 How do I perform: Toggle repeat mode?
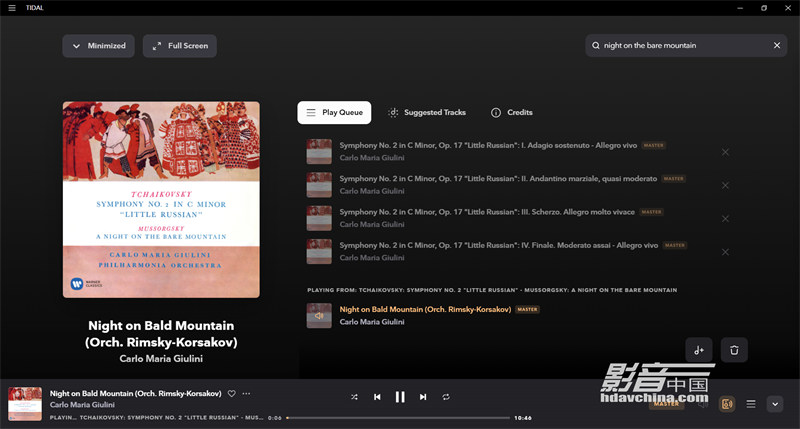(446, 397)
